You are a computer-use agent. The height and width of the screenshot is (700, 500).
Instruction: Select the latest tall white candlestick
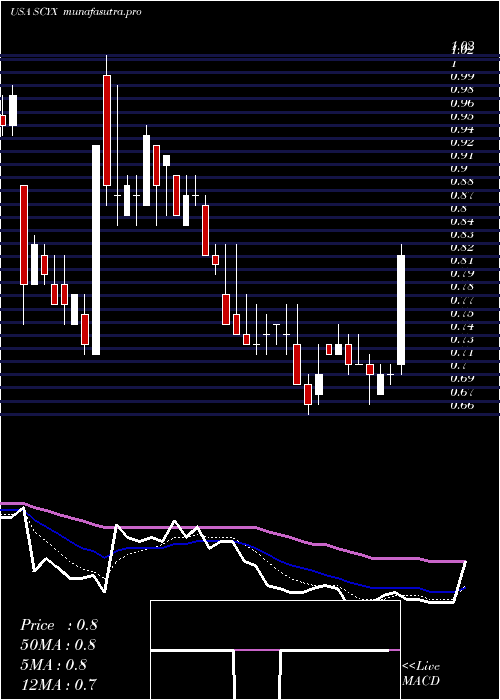click(401, 310)
